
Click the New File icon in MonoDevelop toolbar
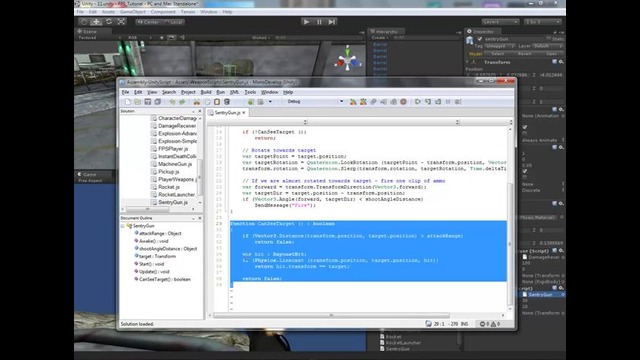tap(128, 102)
